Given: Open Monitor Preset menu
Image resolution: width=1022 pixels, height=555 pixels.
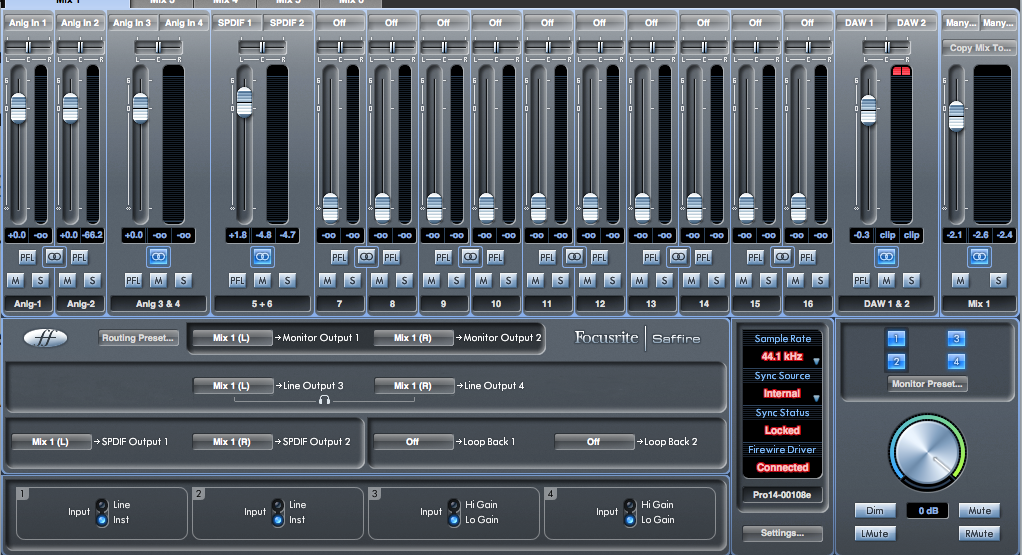Looking at the screenshot, I should pyautogui.click(x=927, y=384).
